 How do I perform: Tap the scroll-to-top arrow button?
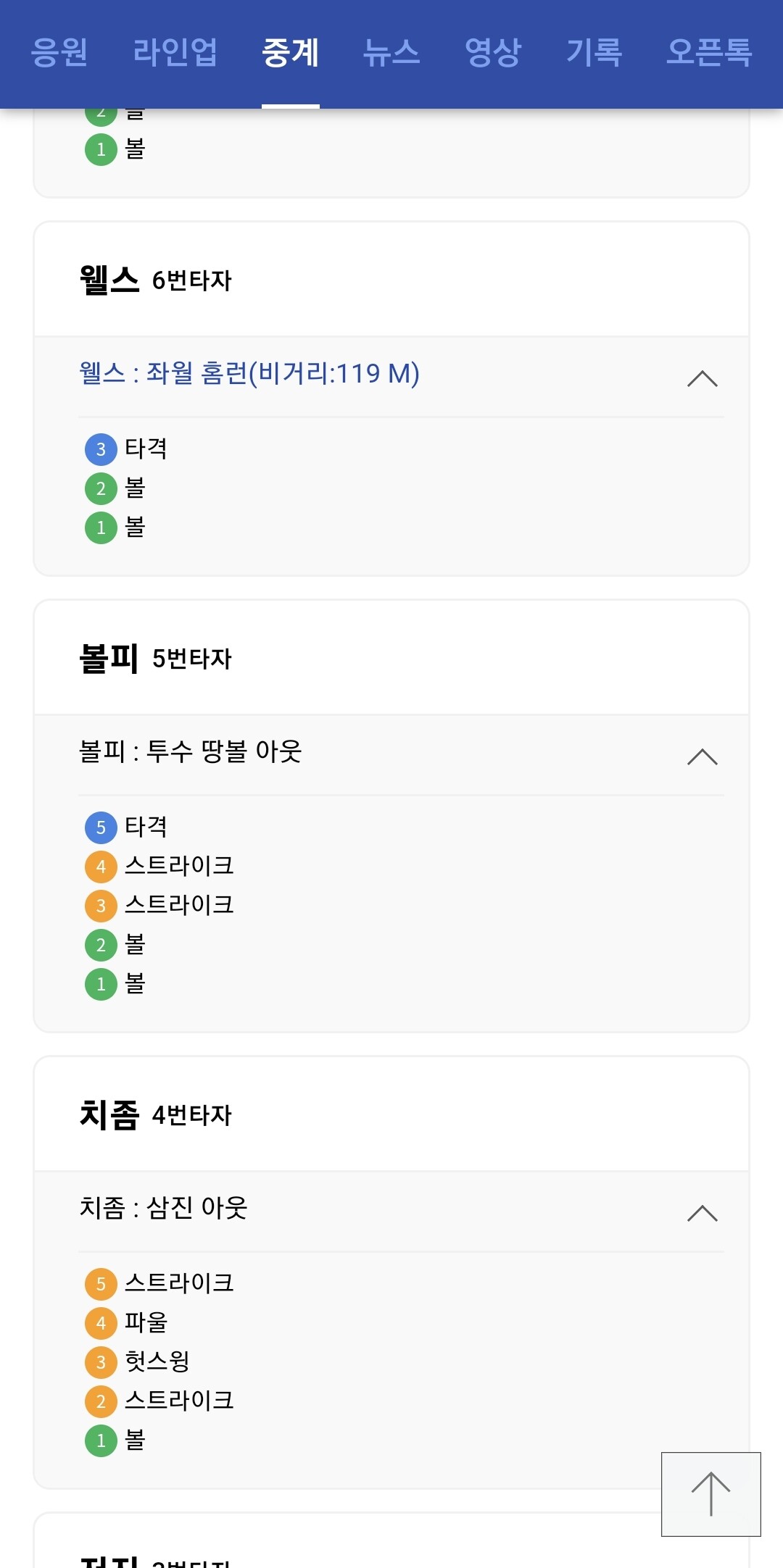pos(710,1493)
